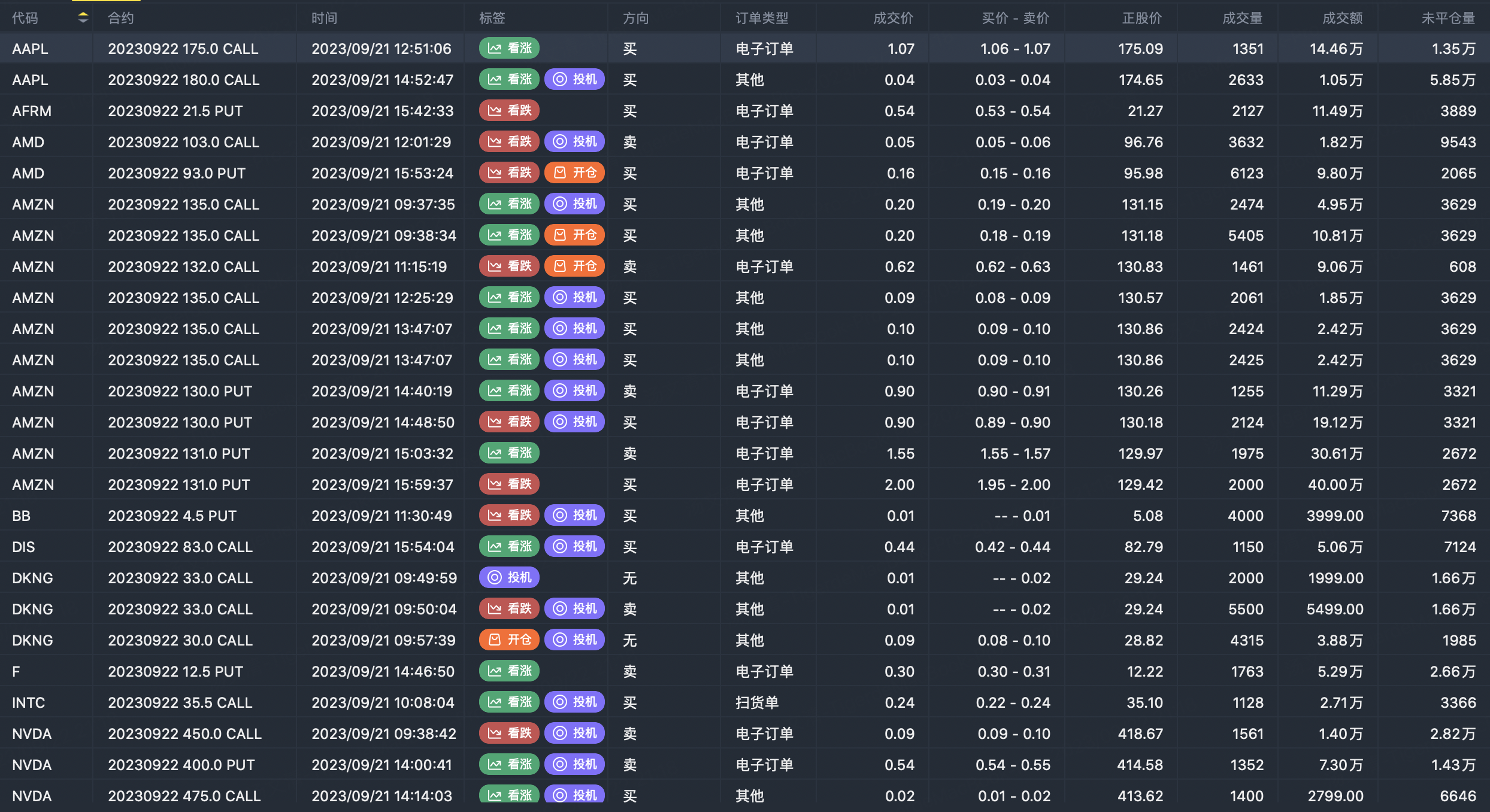The width and height of the screenshot is (1490, 812).
Task: Click the 30.61万 turnover value
Action: click(x=1337, y=453)
